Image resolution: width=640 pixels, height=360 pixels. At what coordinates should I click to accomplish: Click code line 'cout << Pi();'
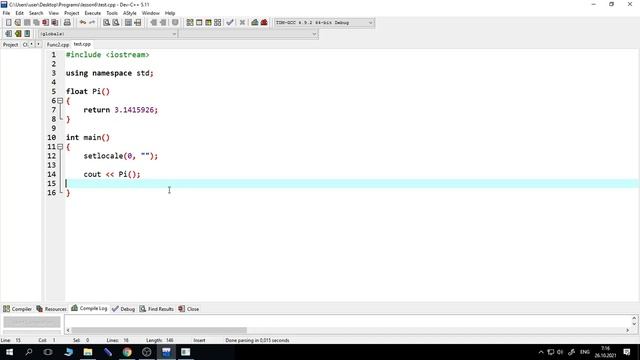coord(112,174)
